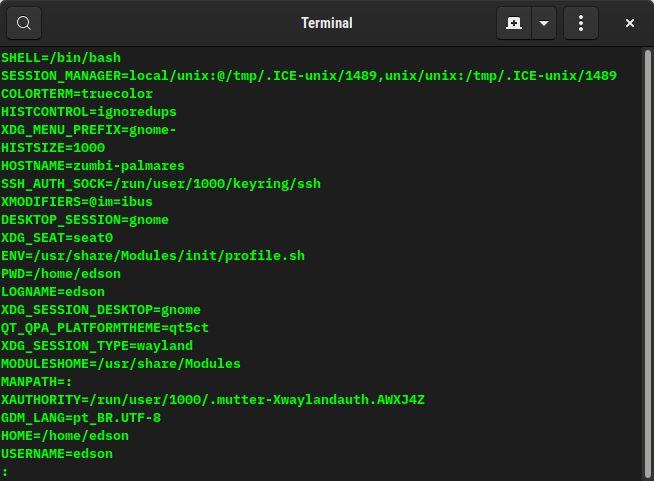The image size is (654, 481).
Task: Click the DESKTOP_SESSION=gnome line
Action: coord(85,219)
